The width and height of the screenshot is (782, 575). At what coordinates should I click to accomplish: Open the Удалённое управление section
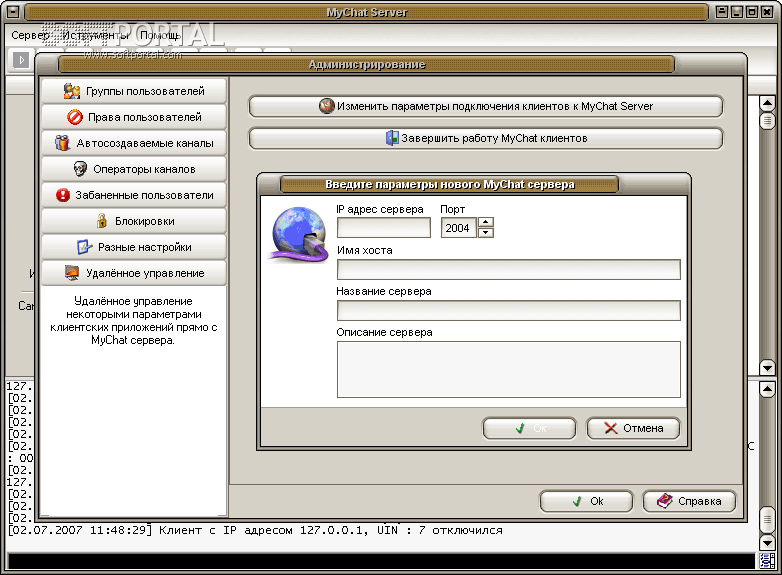click(134, 273)
